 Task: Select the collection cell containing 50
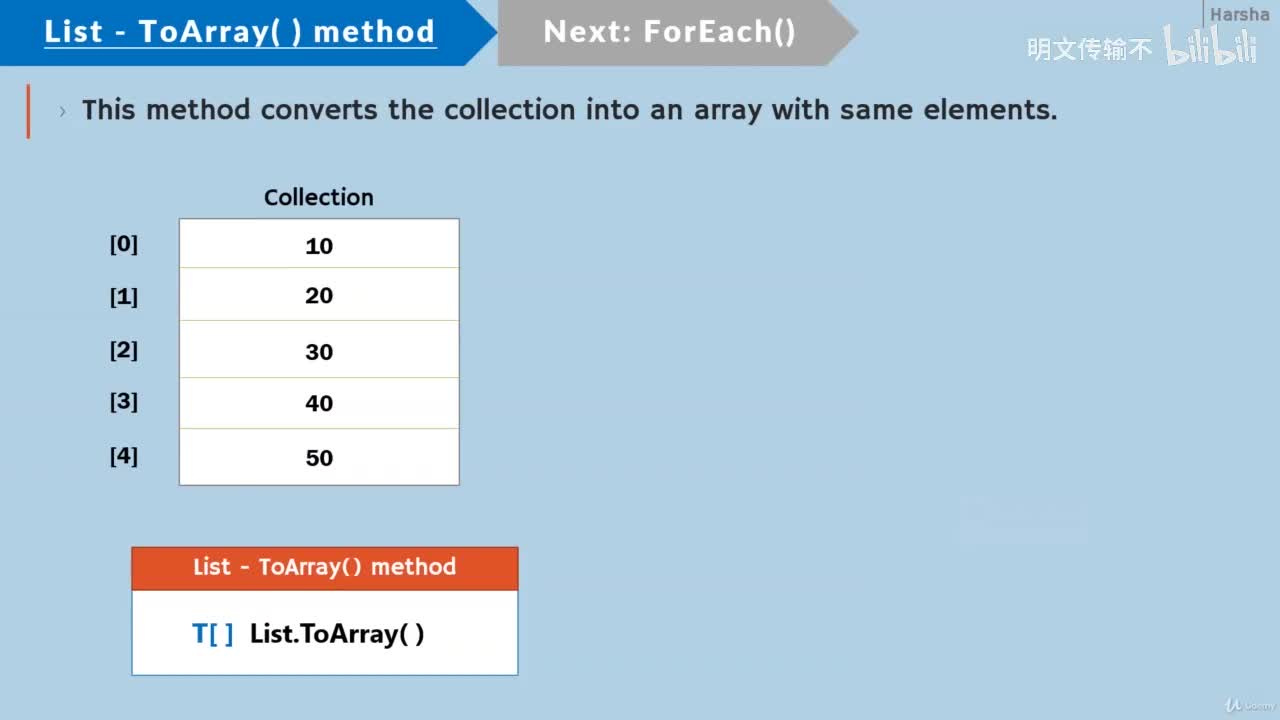pos(319,458)
